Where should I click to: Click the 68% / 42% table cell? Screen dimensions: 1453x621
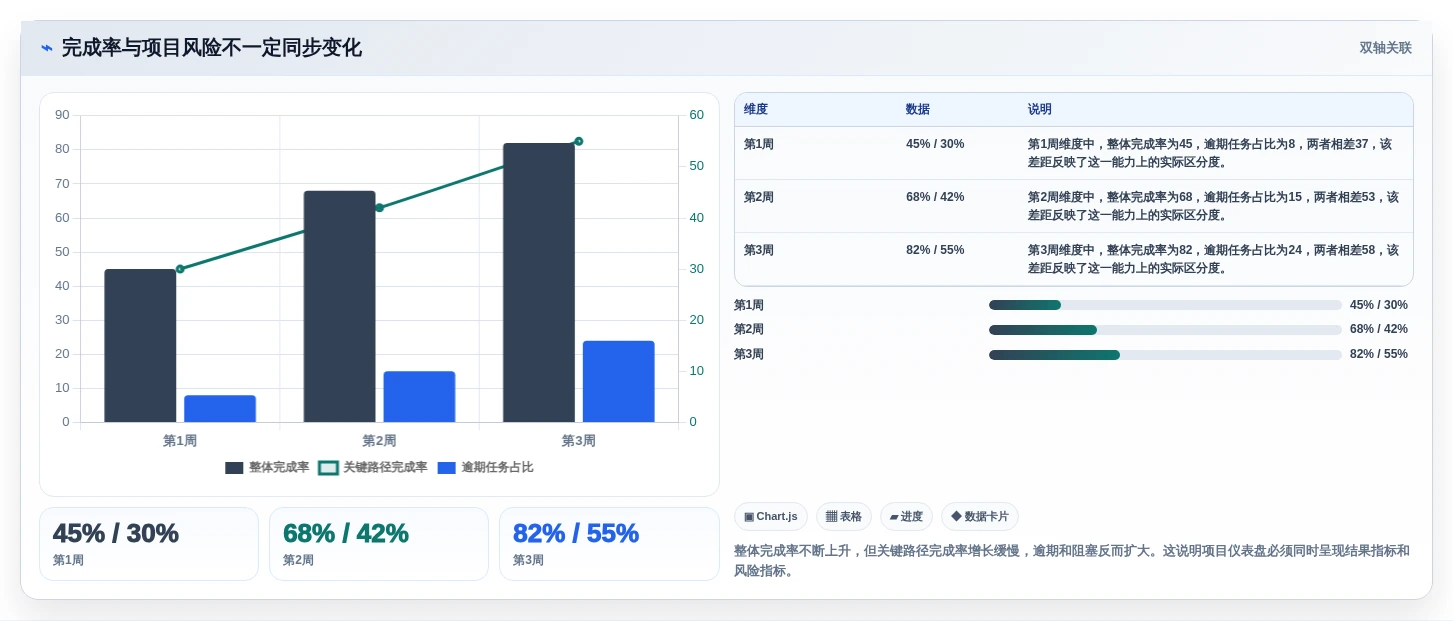click(935, 197)
